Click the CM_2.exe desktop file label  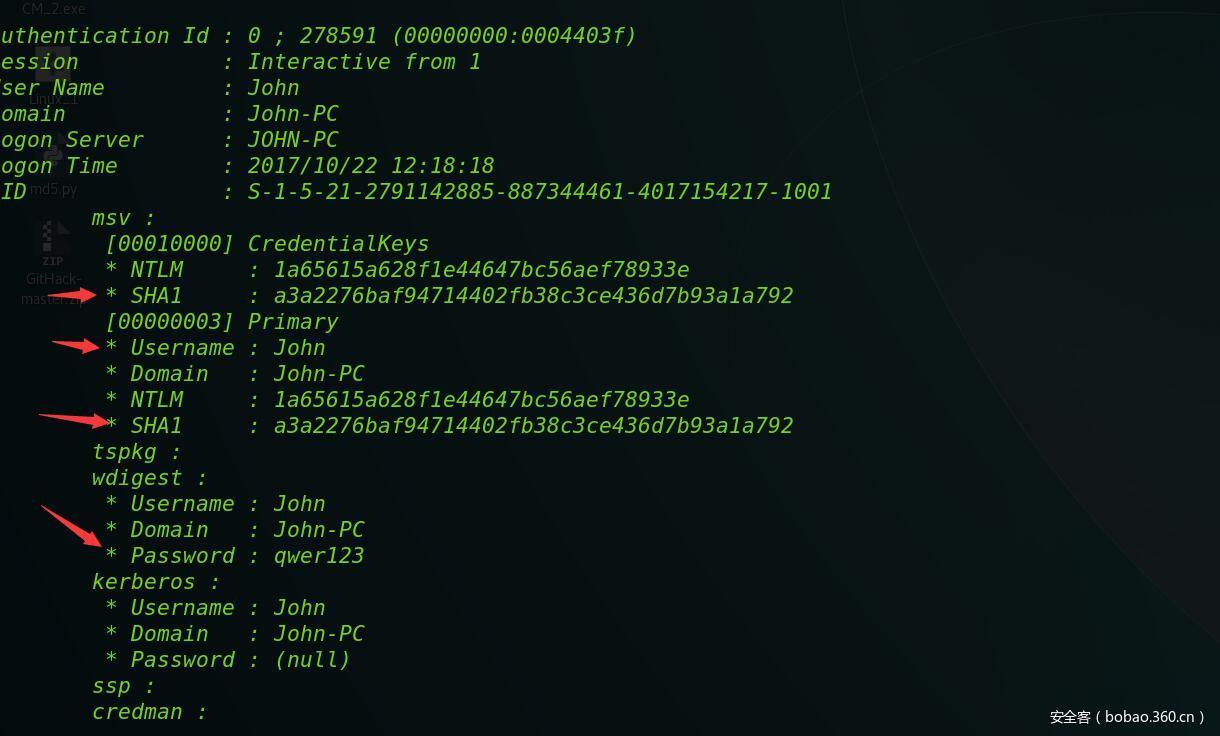(x=54, y=9)
